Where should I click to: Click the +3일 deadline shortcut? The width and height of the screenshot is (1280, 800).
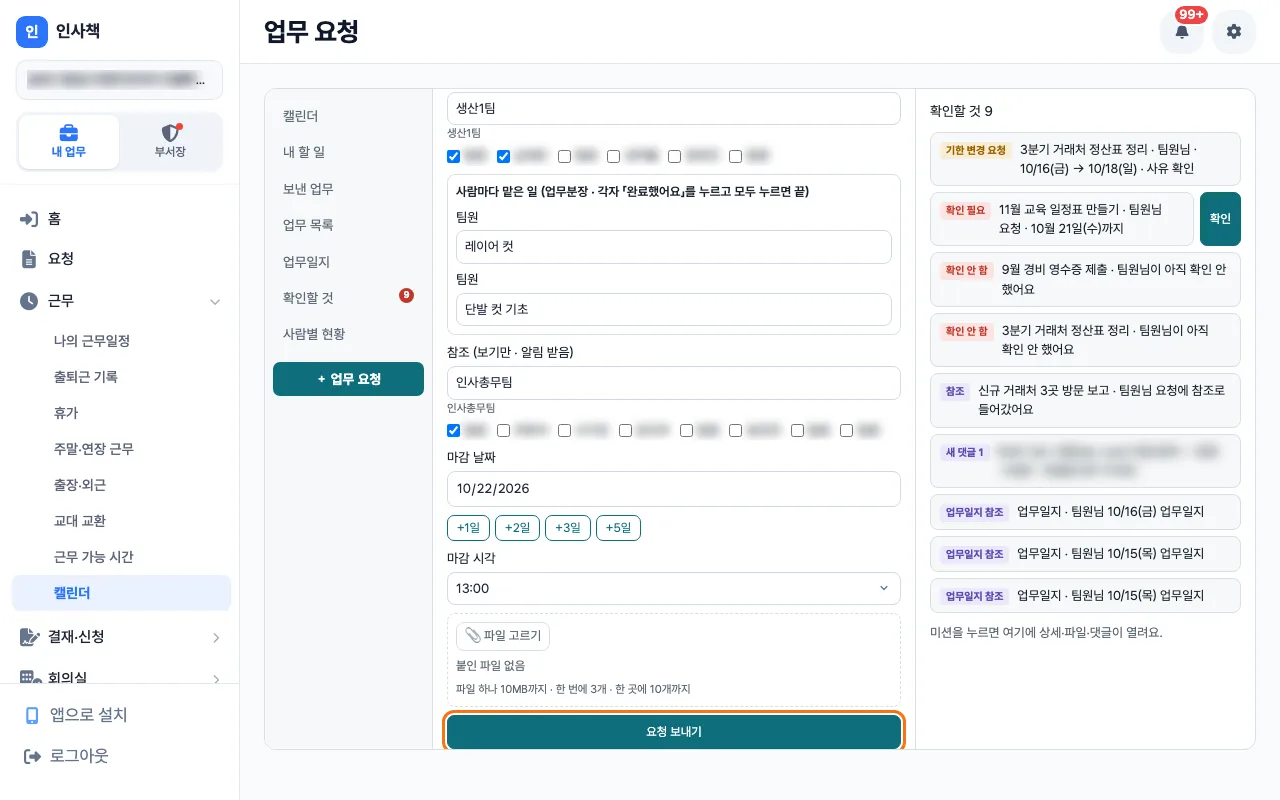coord(568,528)
